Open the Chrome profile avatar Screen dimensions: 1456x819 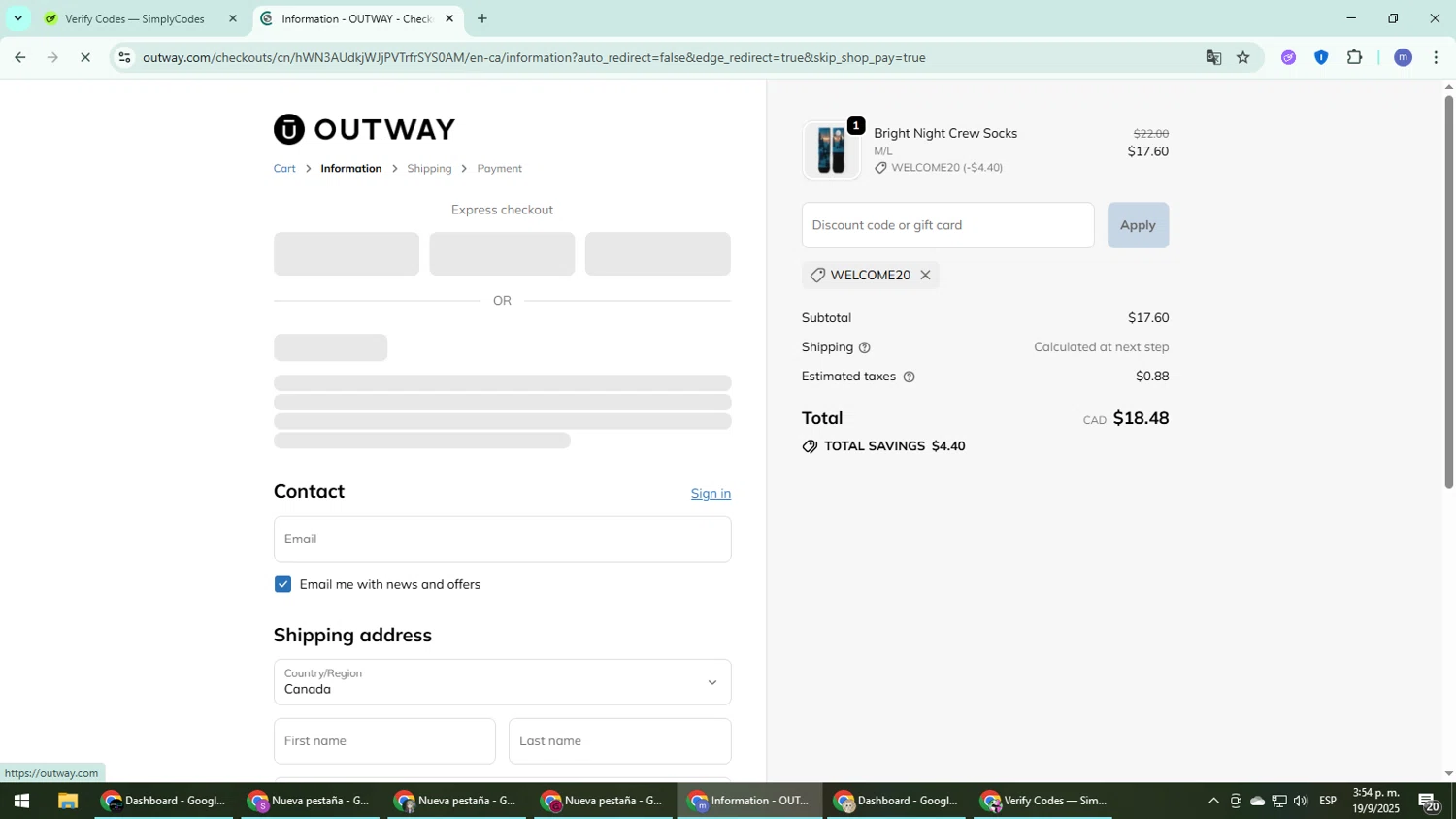click(1403, 57)
